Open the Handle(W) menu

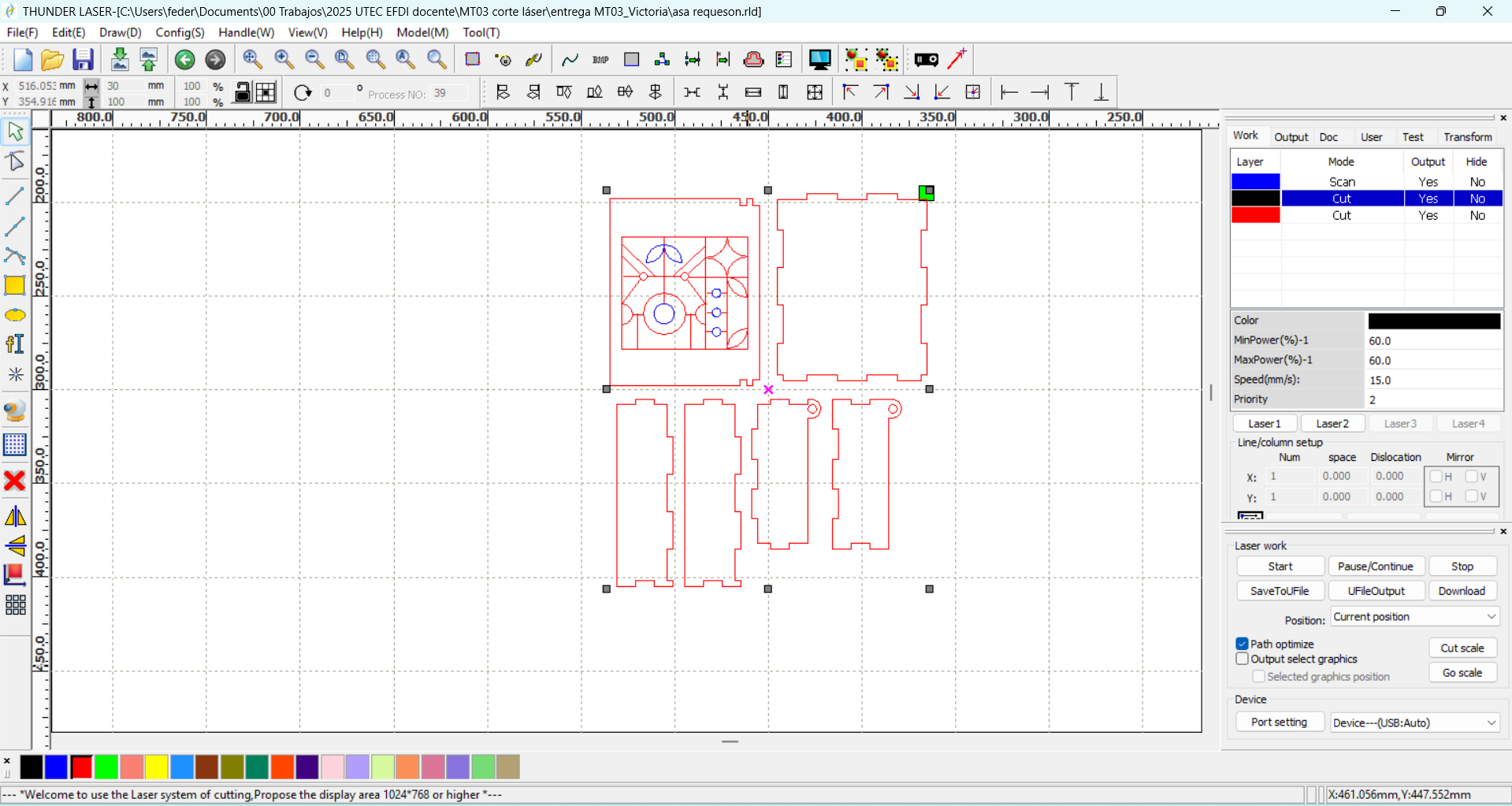pyautogui.click(x=246, y=32)
